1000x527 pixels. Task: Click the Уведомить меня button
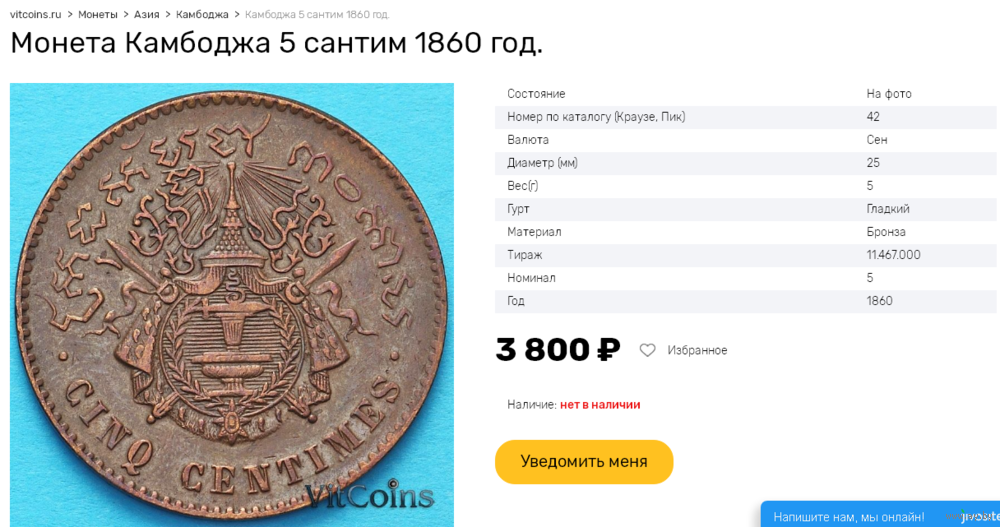584,461
